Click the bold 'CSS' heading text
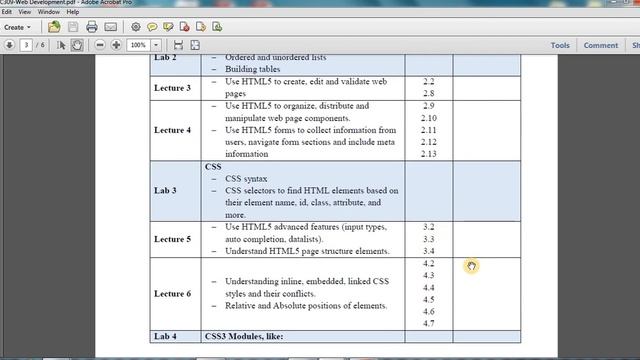This screenshot has width=640, height=360. (x=213, y=167)
